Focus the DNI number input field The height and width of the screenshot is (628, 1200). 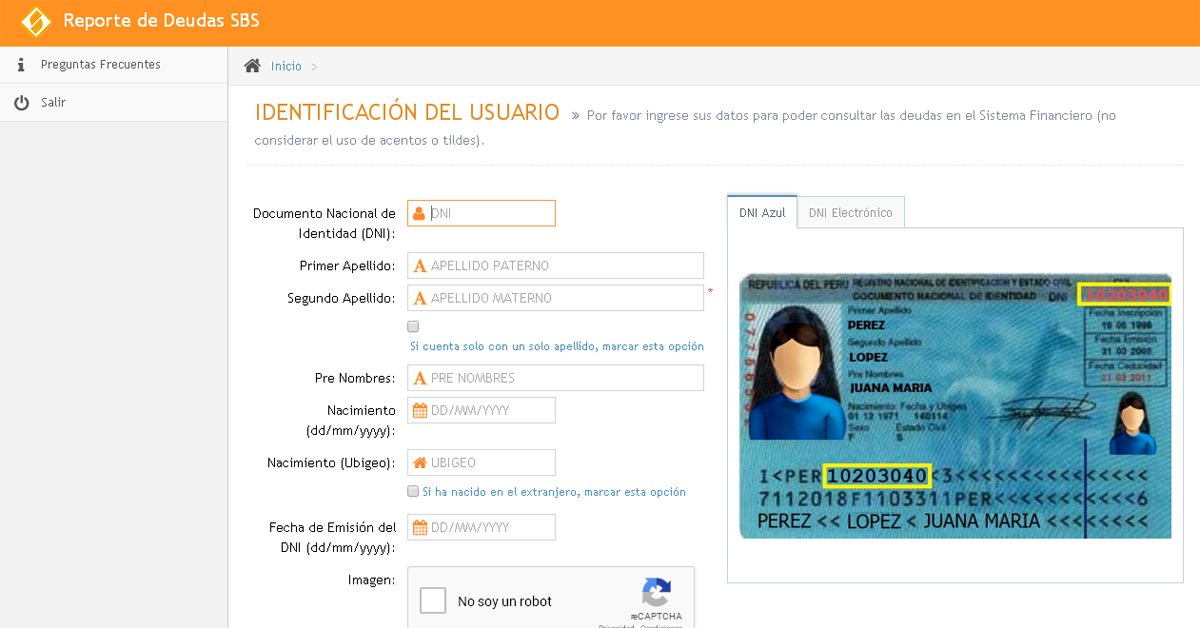pos(481,213)
